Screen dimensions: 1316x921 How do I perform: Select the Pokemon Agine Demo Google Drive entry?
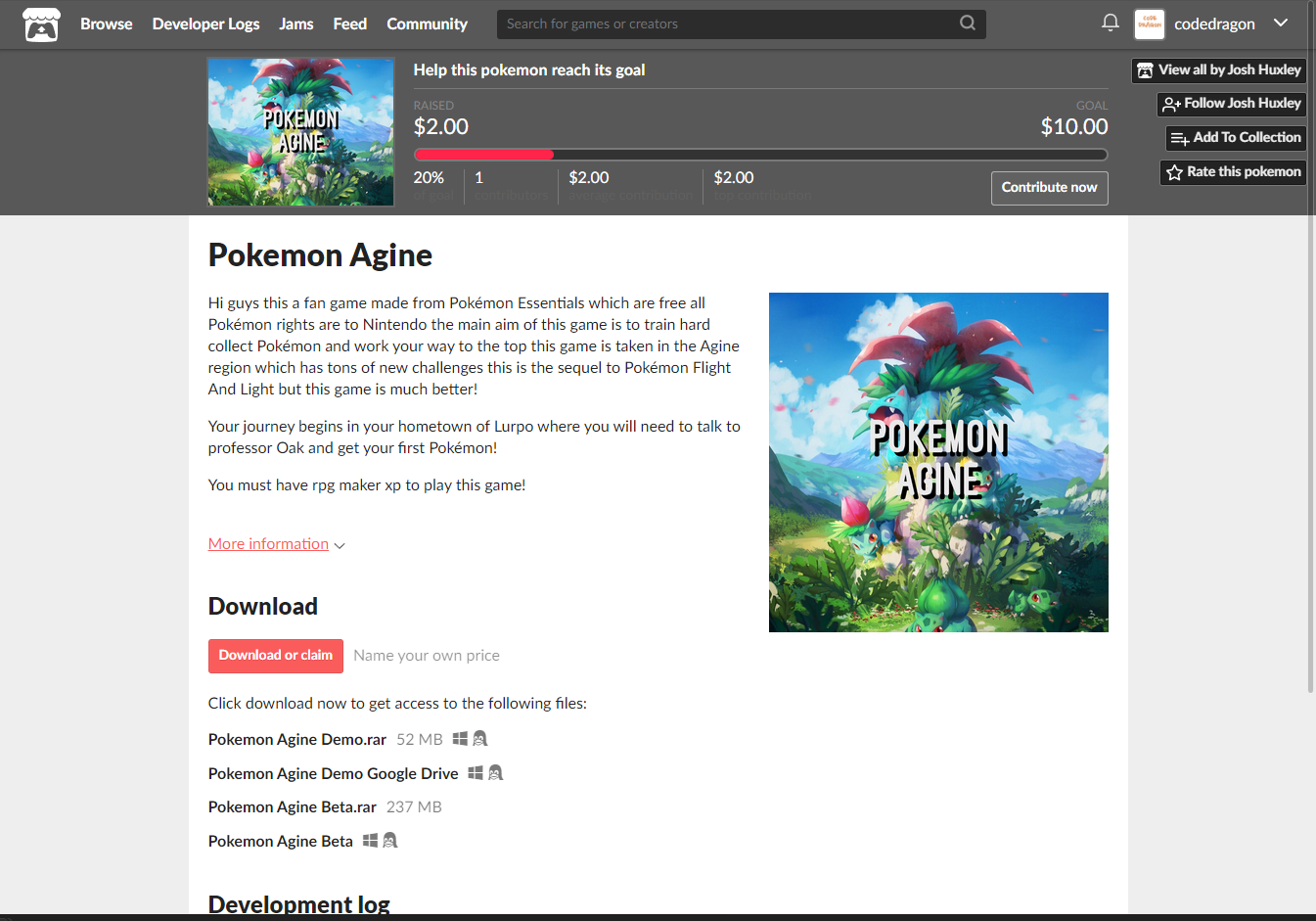point(333,774)
